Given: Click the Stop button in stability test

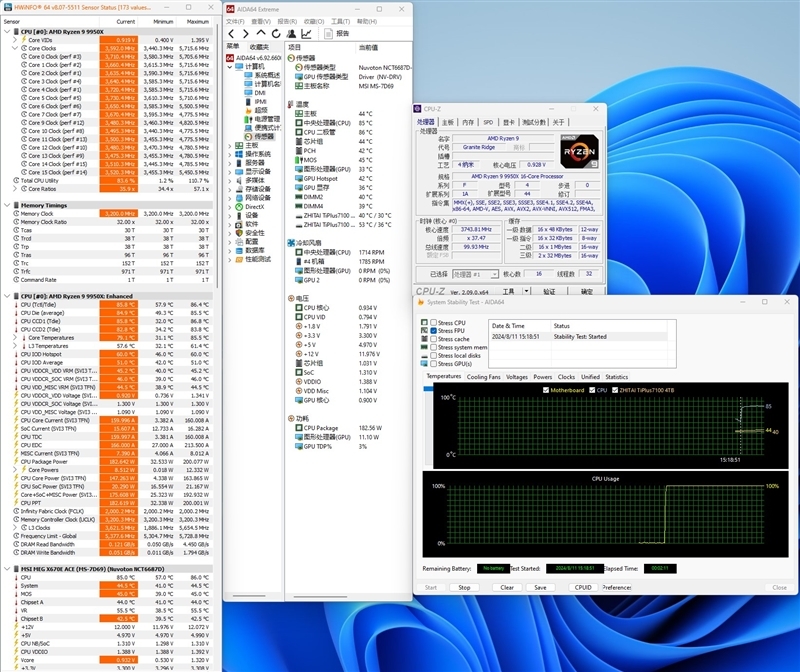Looking at the screenshot, I should pos(463,587).
